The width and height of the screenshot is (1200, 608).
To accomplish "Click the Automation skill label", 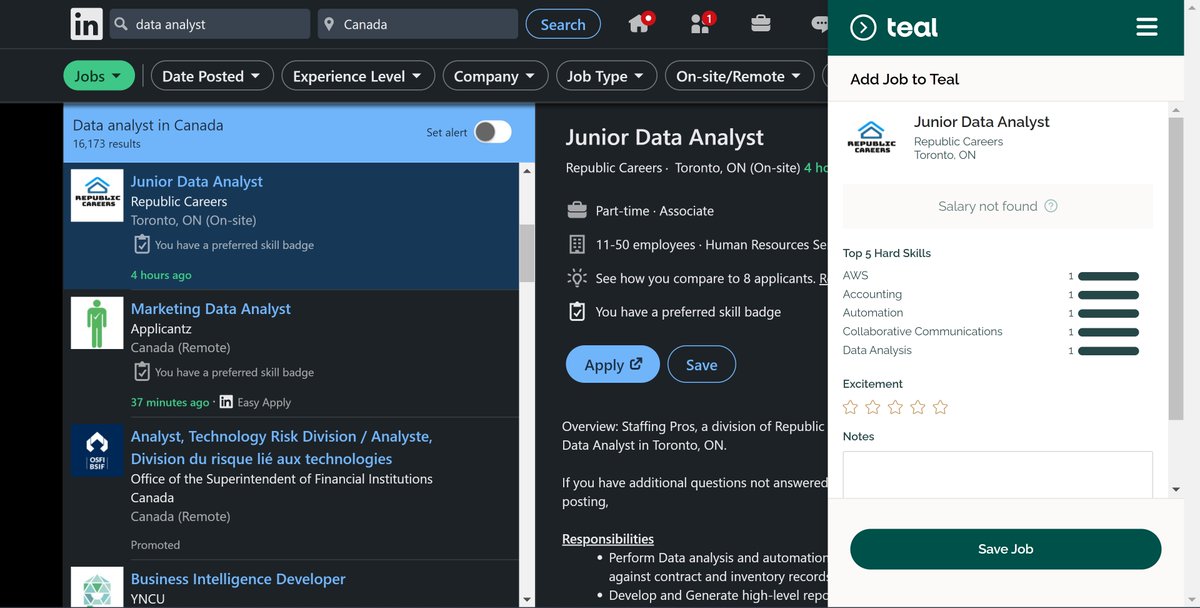I will click(873, 313).
